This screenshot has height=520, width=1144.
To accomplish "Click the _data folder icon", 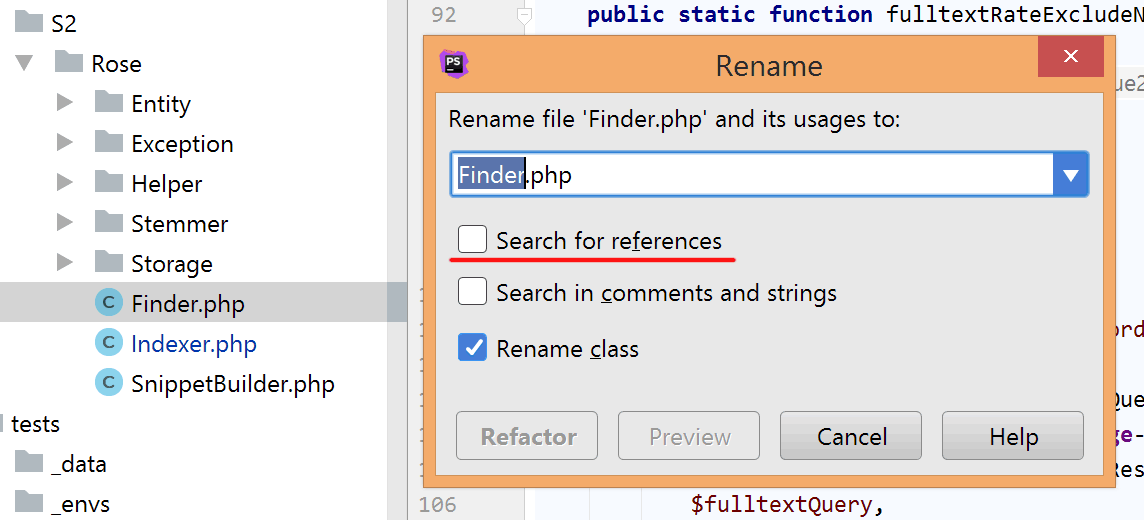I will point(30,463).
